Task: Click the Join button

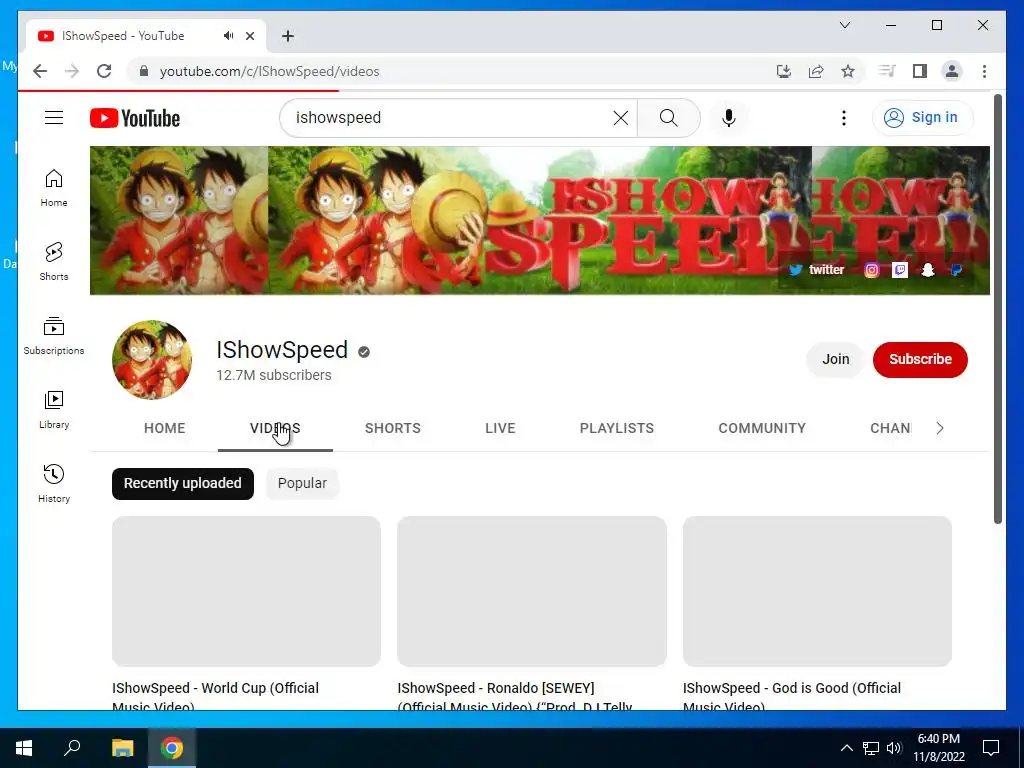Action: (836, 359)
